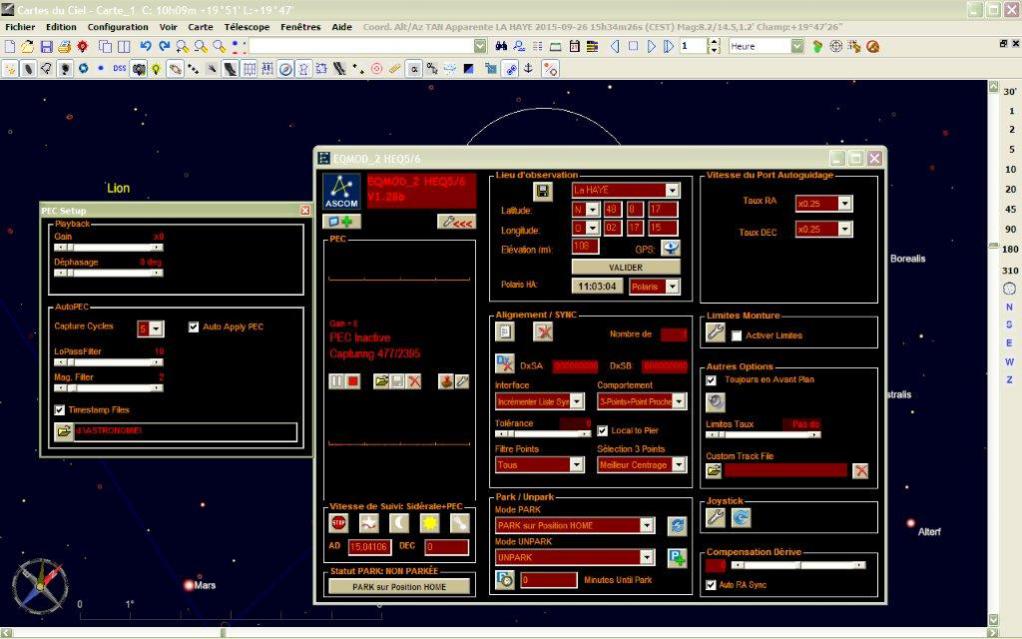Open the Edition menu
Screen dimensions: 1022x639
pyautogui.click(x=61, y=27)
